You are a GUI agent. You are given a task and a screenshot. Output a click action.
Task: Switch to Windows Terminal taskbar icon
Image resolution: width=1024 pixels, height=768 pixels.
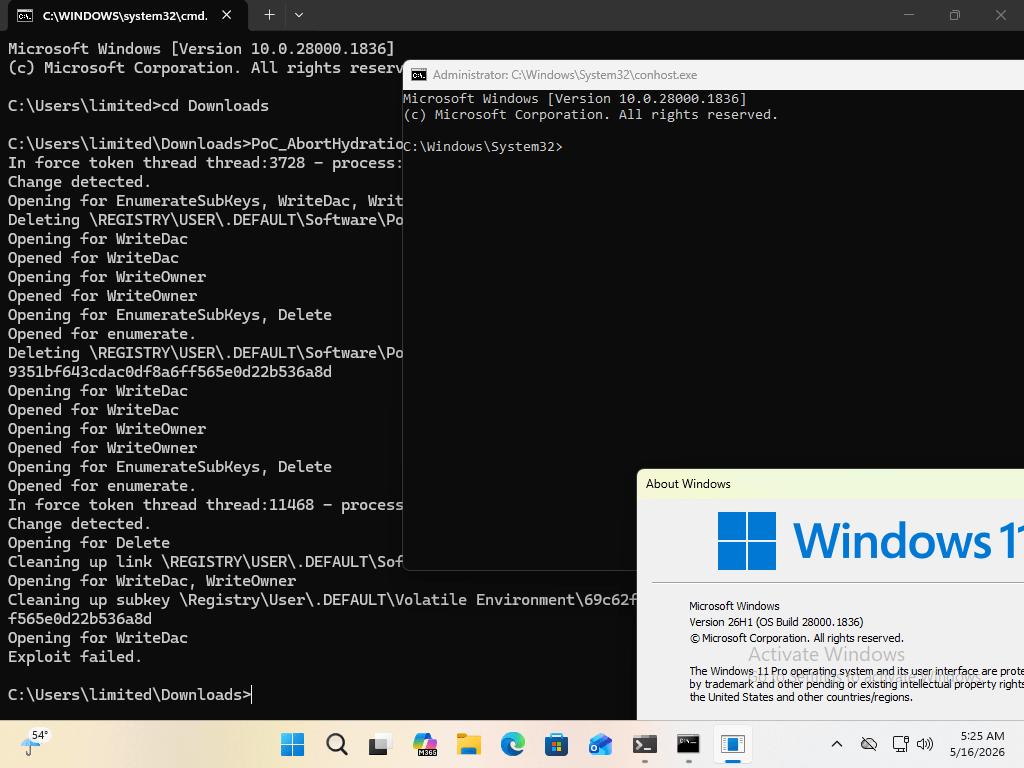(x=645, y=744)
